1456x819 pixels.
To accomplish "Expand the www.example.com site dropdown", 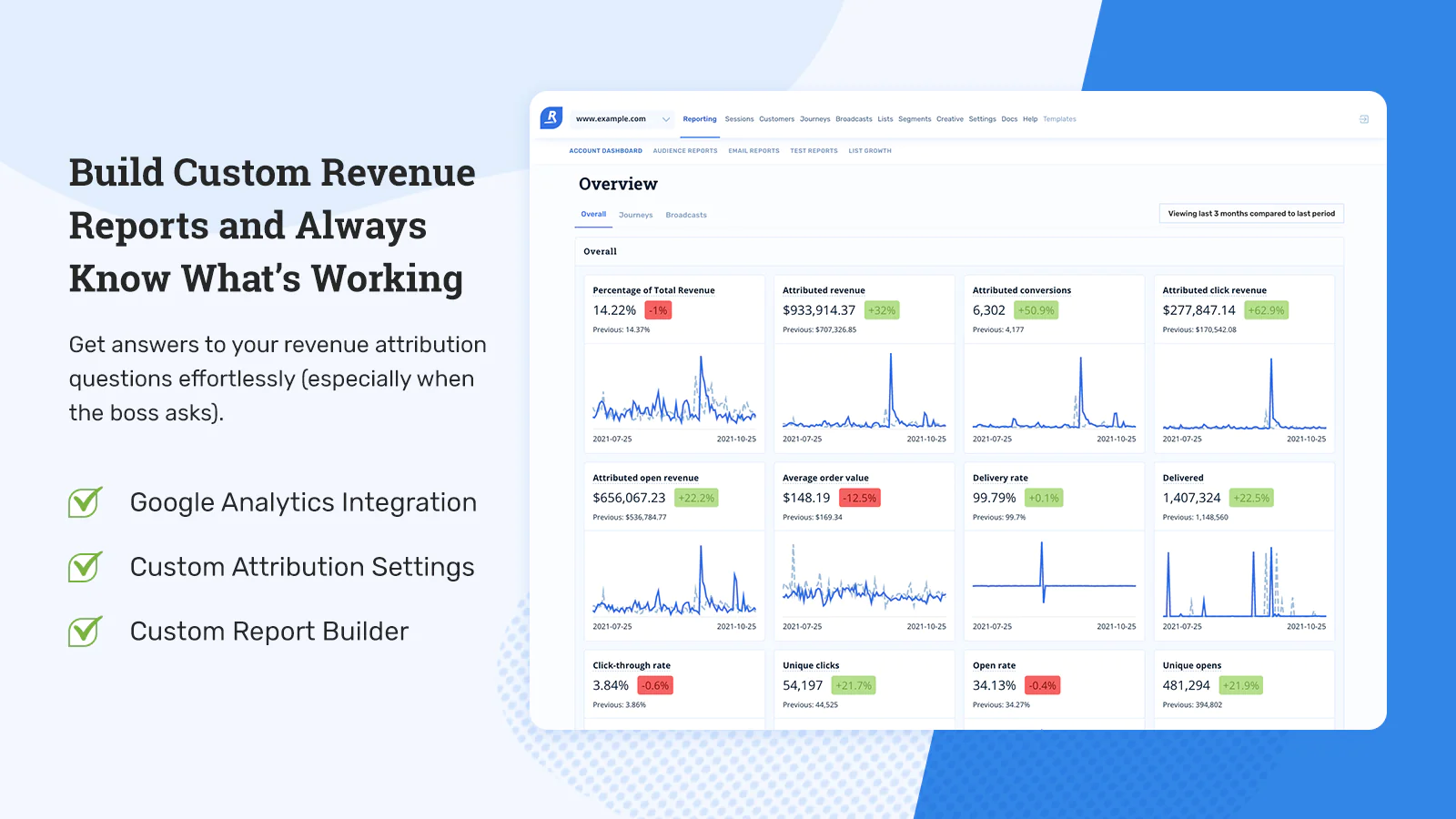I will pos(623,119).
